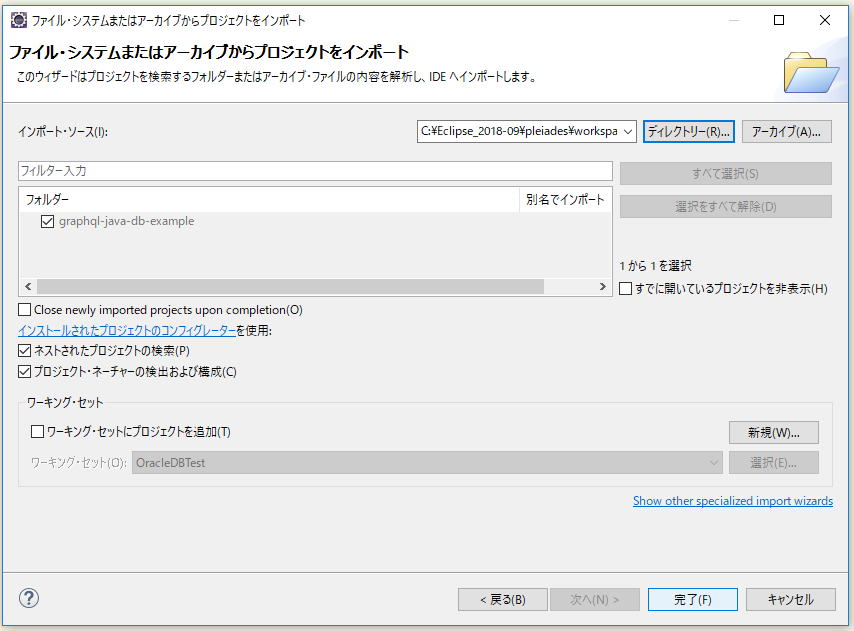The image size is (854, 631).
Task: Open the import source path dropdown
Action: tap(628, 132)
